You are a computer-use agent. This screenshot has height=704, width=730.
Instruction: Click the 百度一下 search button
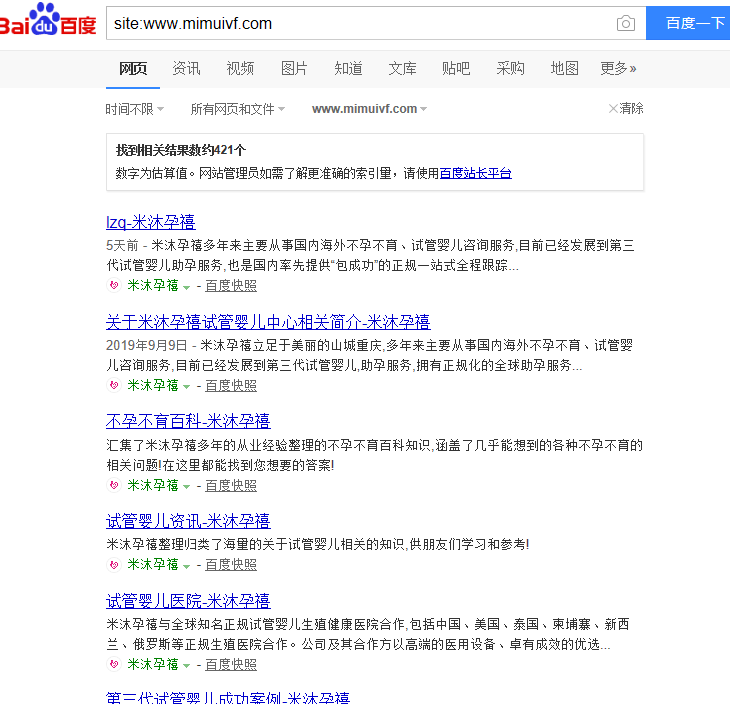689,23
